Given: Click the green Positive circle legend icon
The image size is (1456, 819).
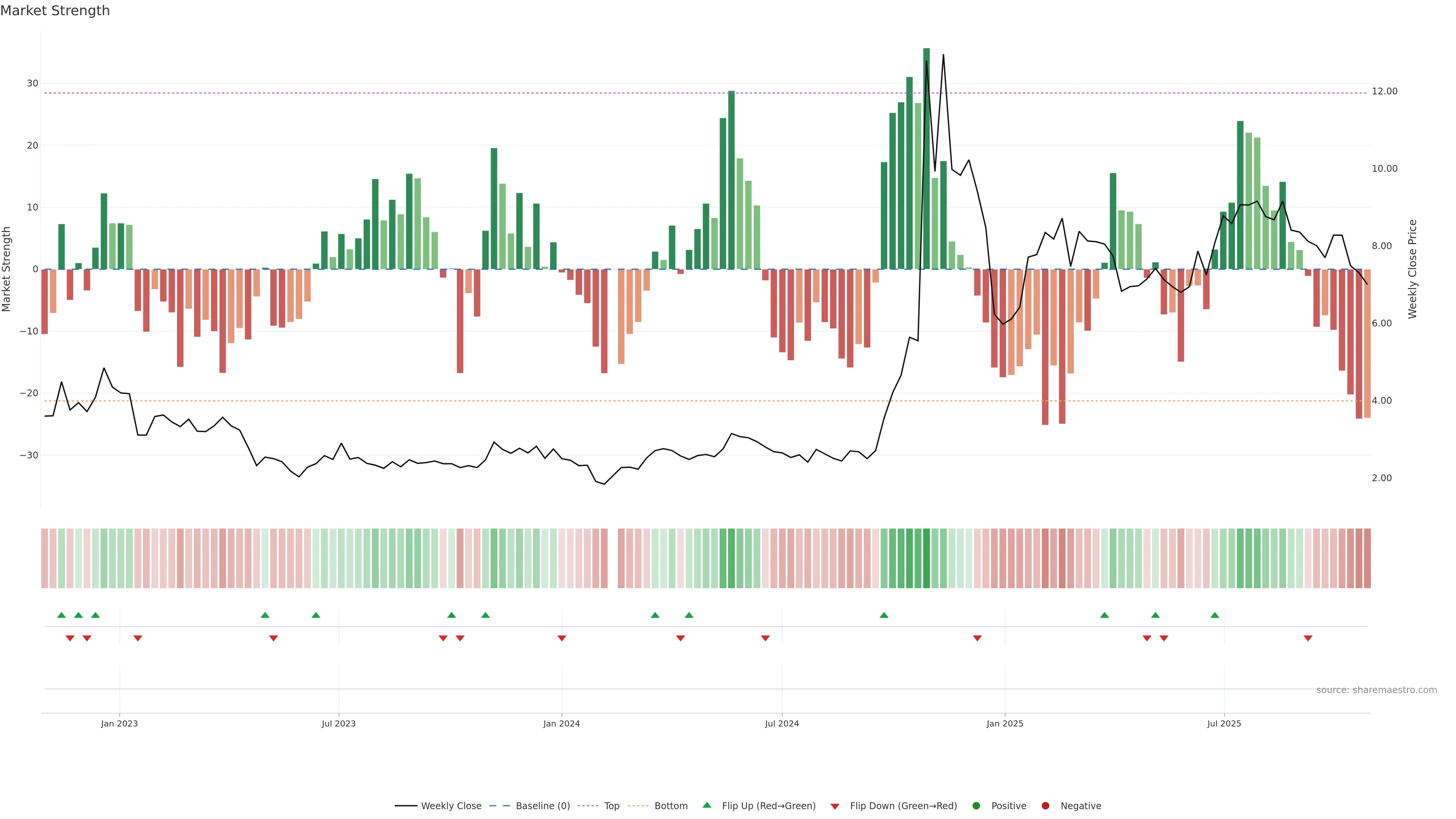Looking at the screenshot, I should (x=976, y=806).
